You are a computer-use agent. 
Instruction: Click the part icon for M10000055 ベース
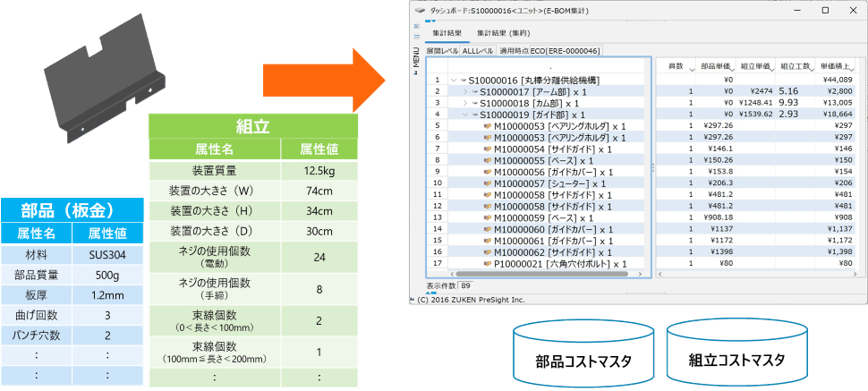click(488, 161)
